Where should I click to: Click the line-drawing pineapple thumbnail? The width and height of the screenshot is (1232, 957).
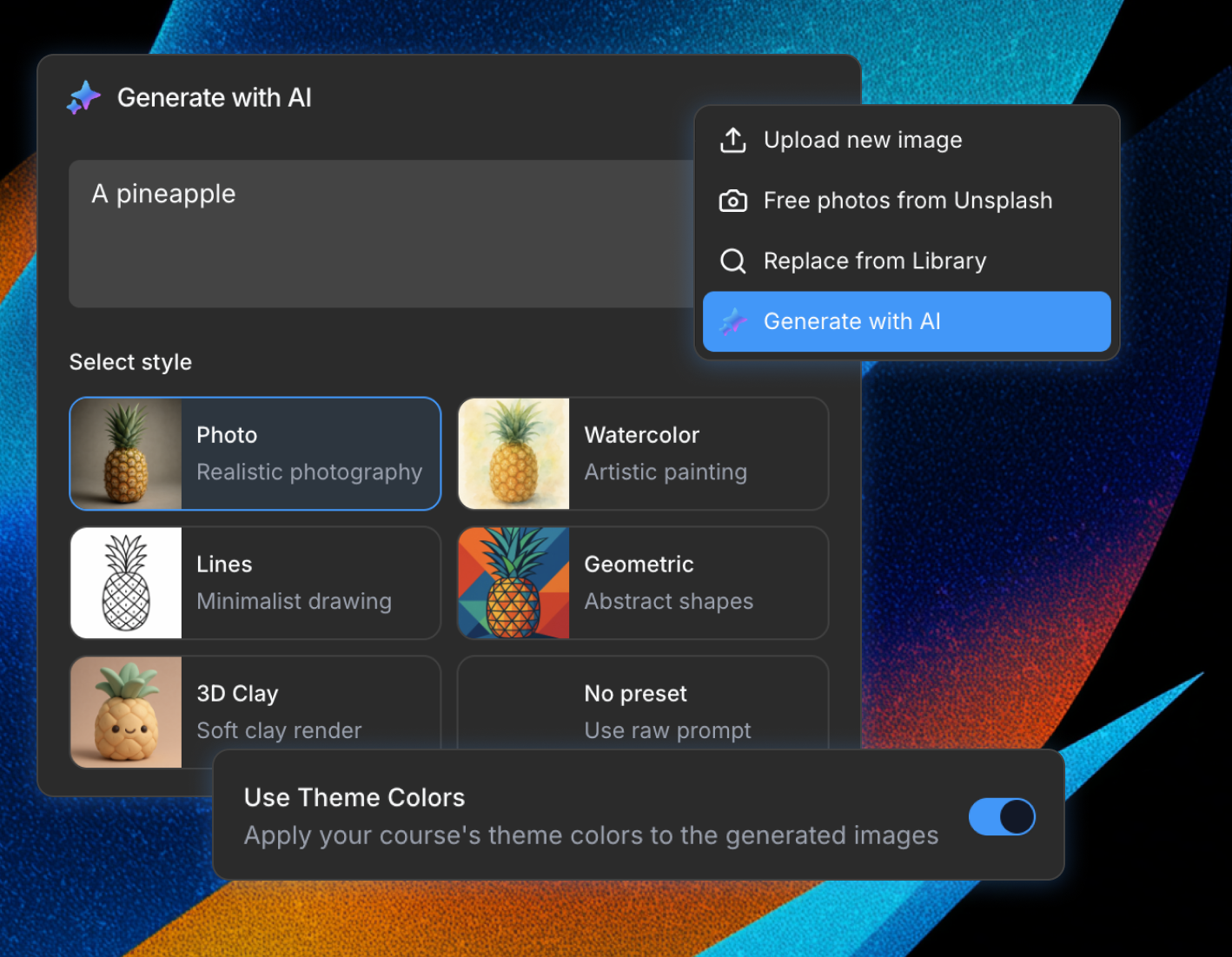click(126, 583)
